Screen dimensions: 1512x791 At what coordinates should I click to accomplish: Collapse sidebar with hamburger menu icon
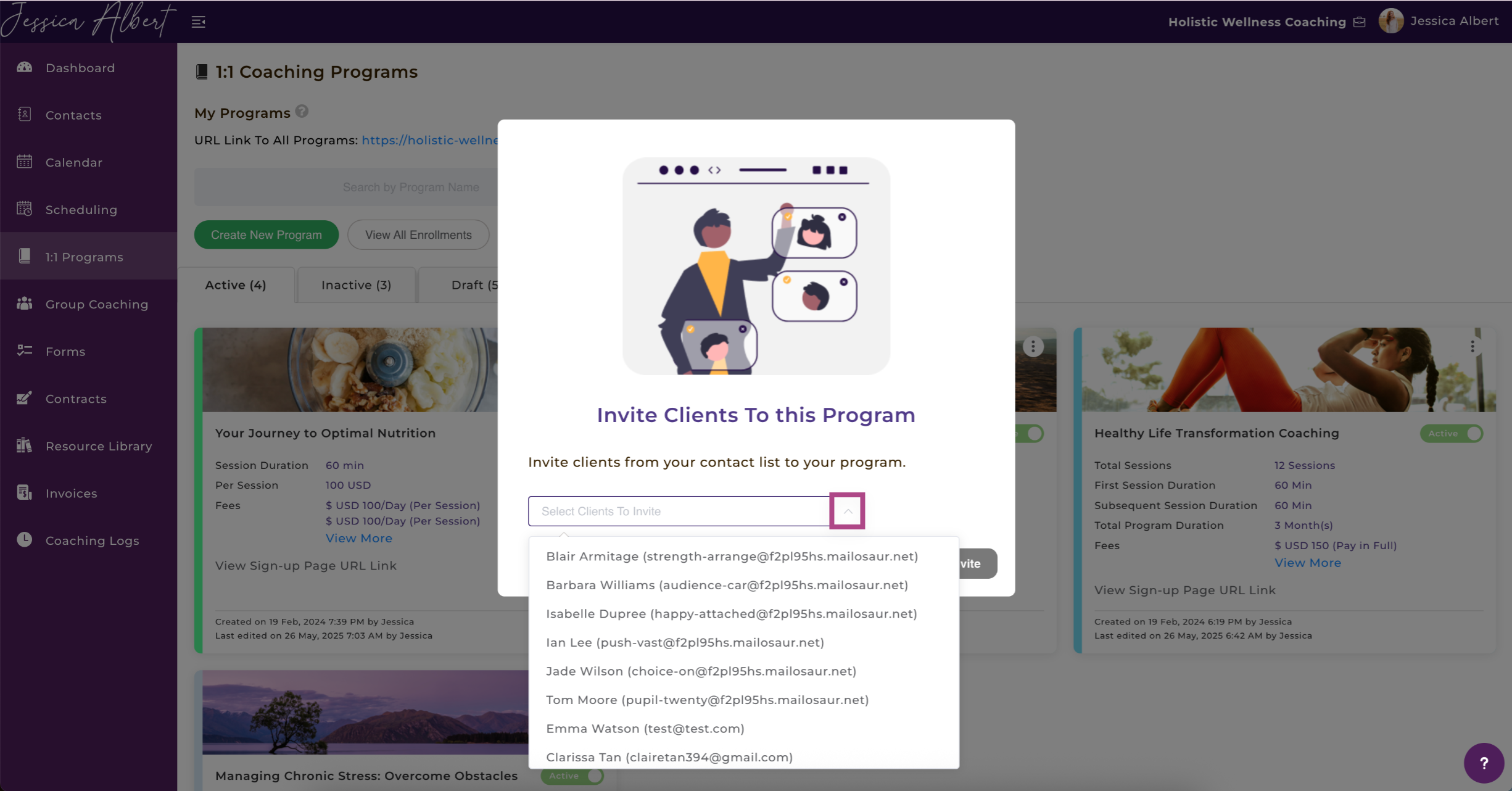(x=198, y=22)
